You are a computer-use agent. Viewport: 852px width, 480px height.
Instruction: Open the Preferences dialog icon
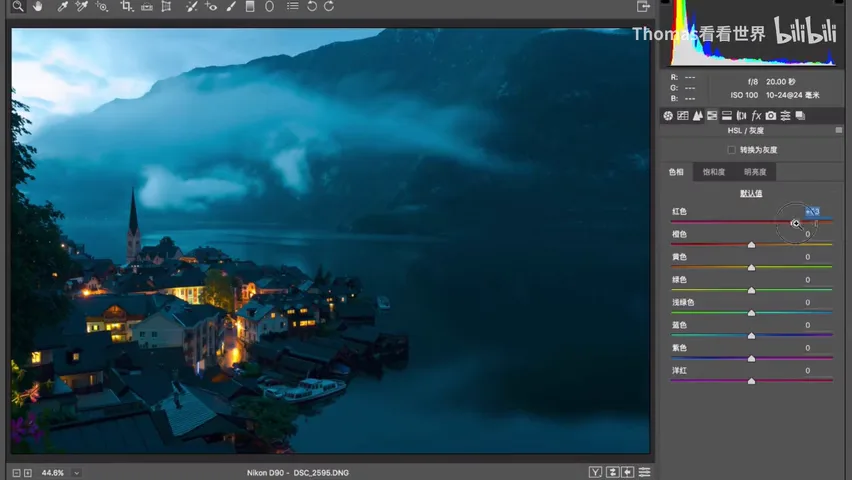point(292,7)
